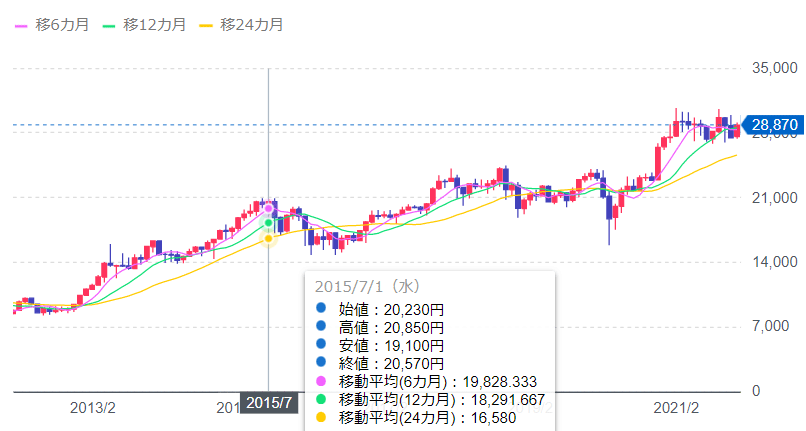
Task: Click the 移動平均(12カ月)：18,291.667 row
Action: (430, 400)
